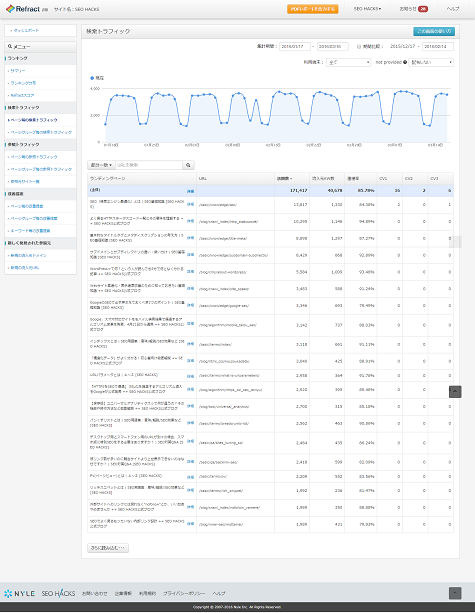Image resolution: width=475 pixels, height=613 pixels.
Task: Open 詳細 for the /basic/knowledge/seo/ row
Action: 190,204
